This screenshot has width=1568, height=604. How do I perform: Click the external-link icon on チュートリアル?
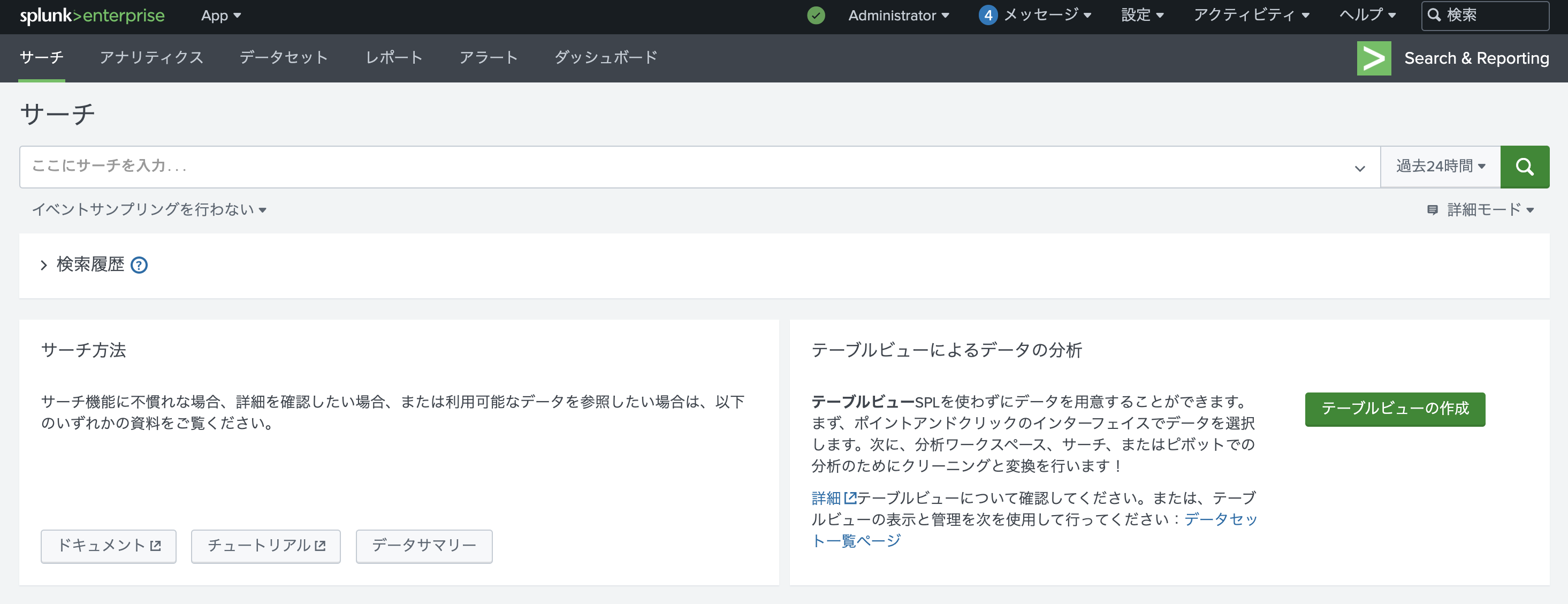[319, 546]
